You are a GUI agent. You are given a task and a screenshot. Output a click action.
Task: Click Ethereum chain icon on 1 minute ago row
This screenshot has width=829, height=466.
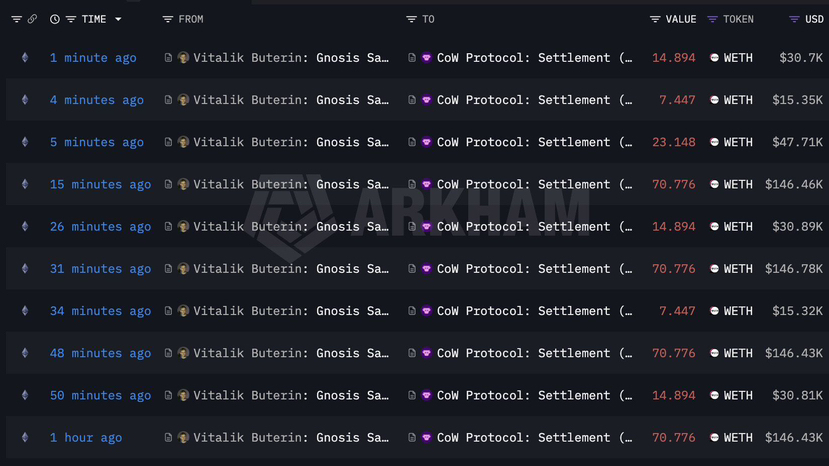point(25,58)
